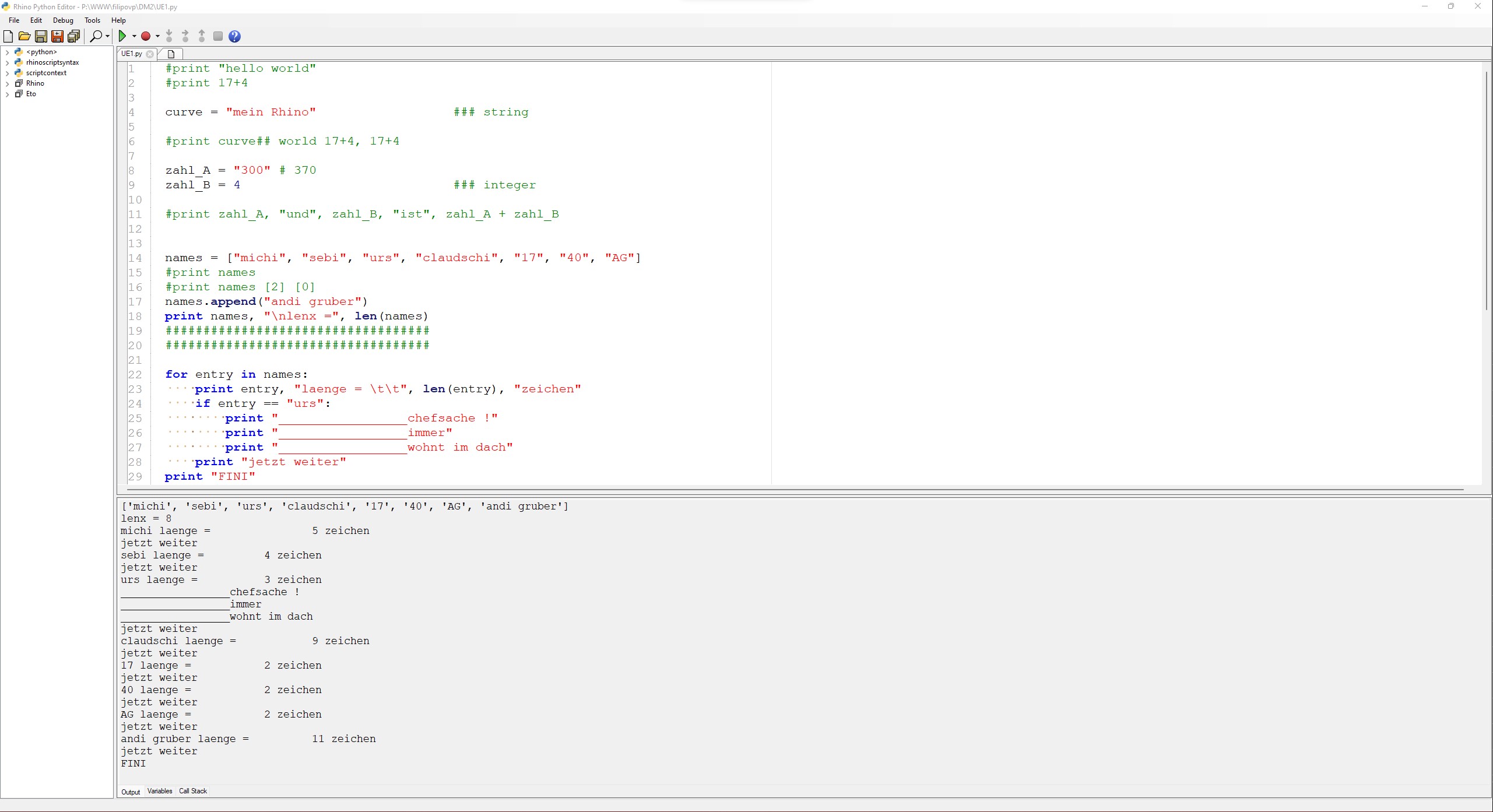Click the Stop execution square icon

pyautogui.click(x=217, y=36)
